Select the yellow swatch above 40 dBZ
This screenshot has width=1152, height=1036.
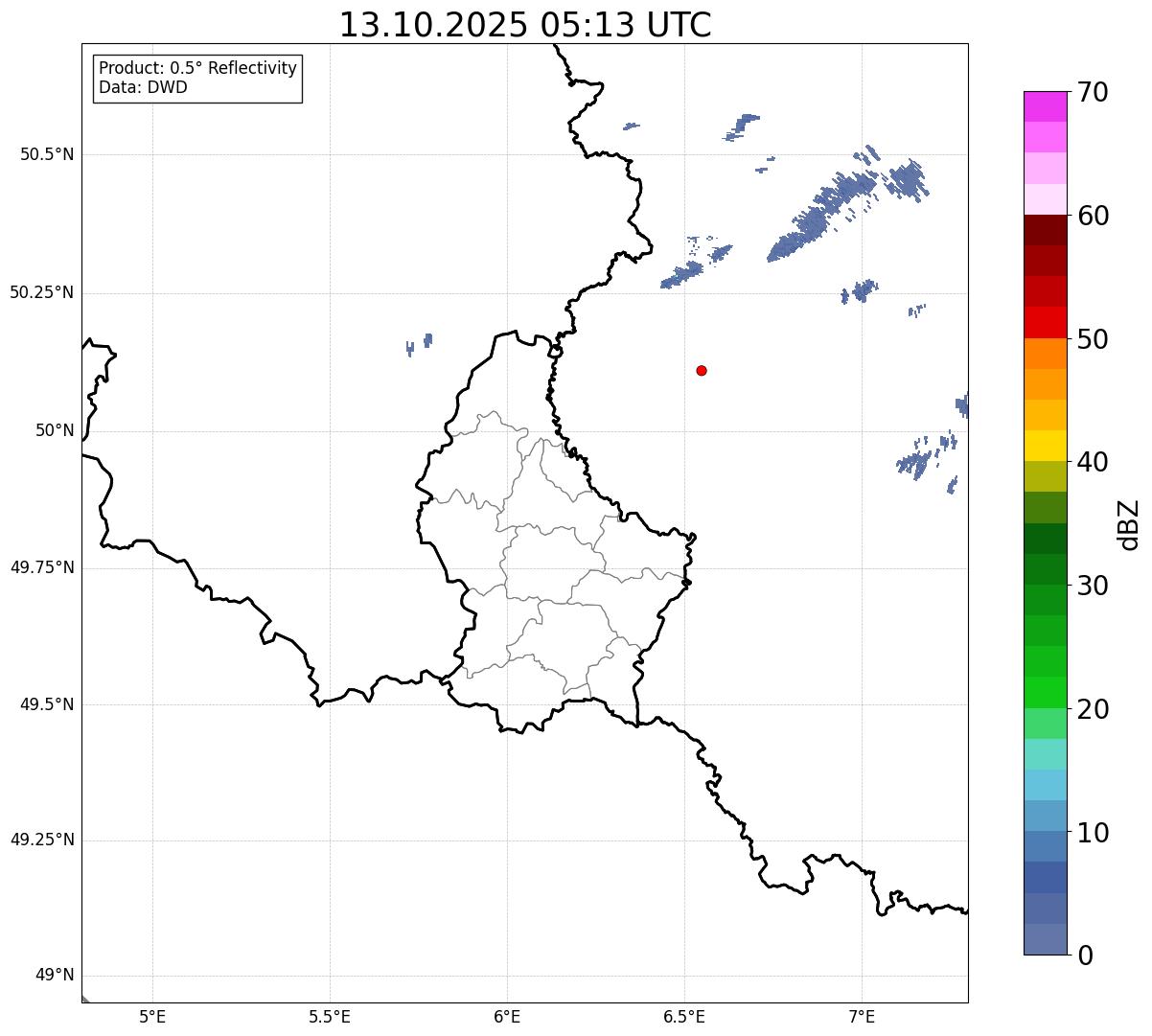tap(1046, 446)
